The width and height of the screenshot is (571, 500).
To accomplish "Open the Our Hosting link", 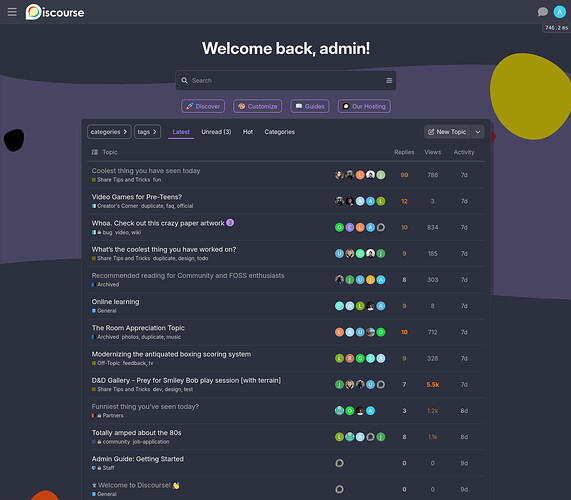I will click(364, 106).
